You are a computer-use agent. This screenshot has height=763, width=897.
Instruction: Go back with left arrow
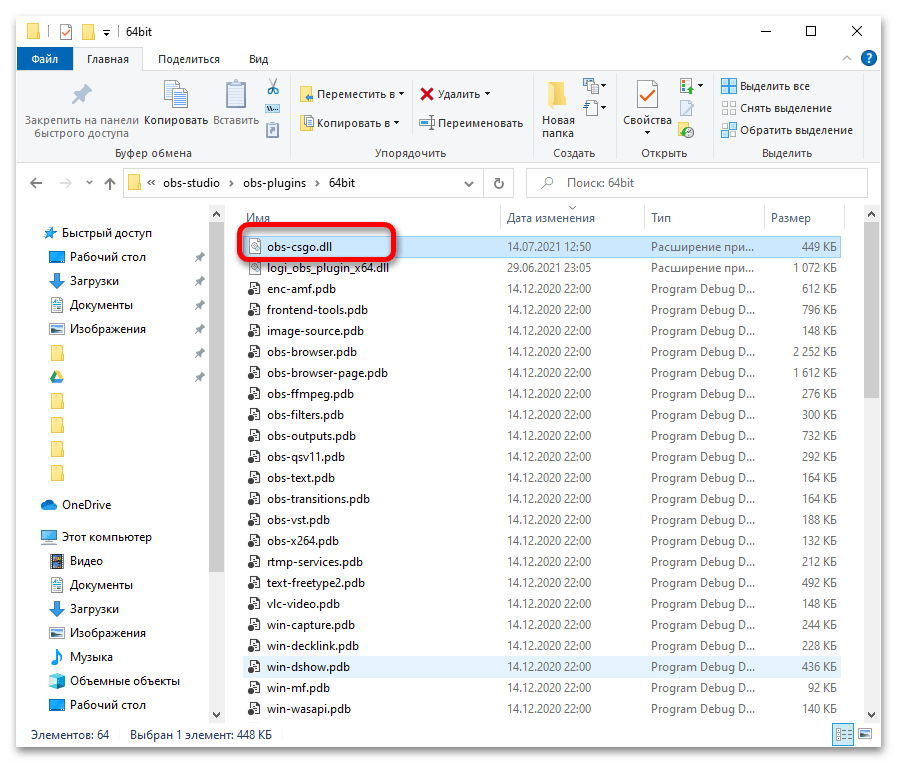[36, 183]
